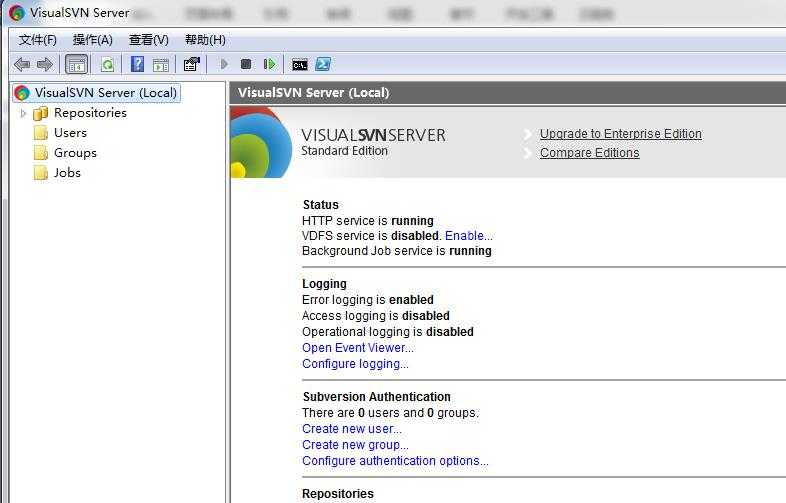
Task: Stop the server with stop icon
Action: tap(246, 64)
